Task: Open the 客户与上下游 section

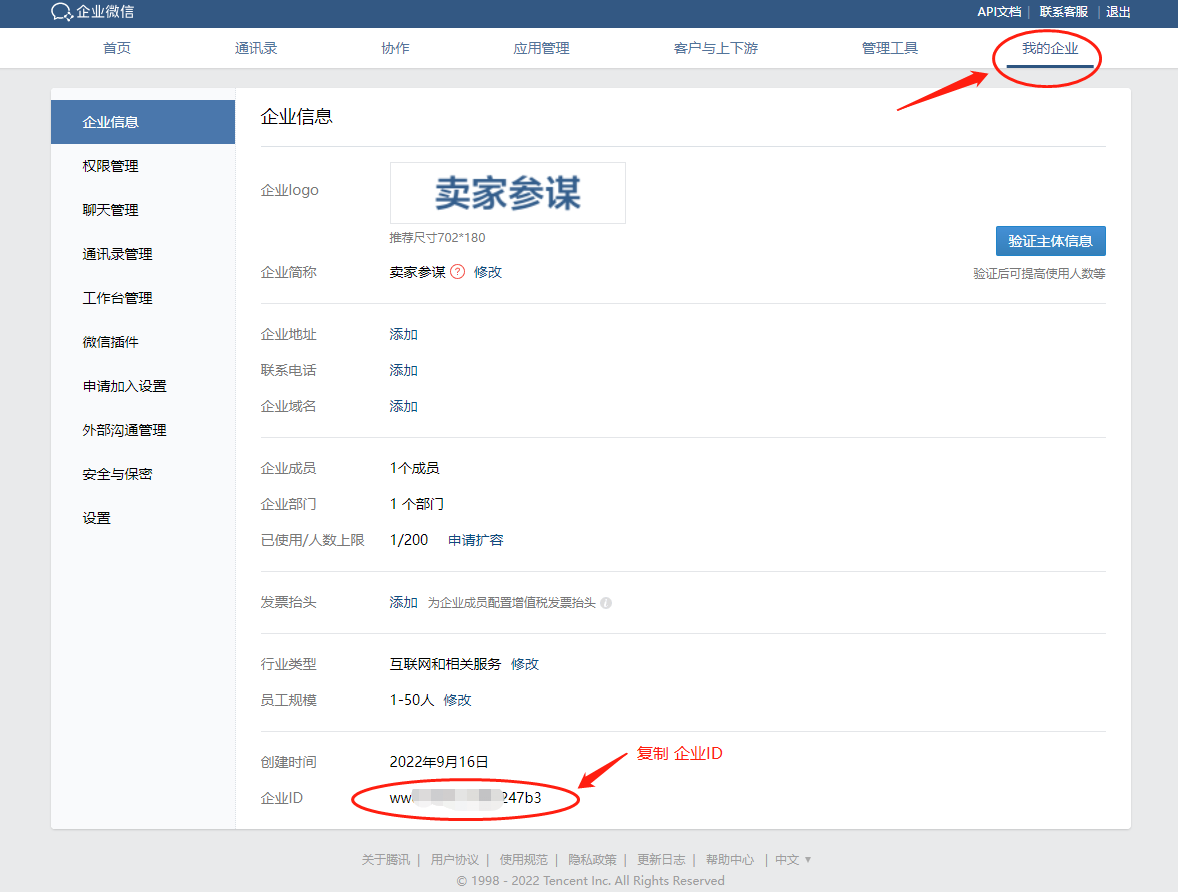Action: pyautogui.click(x=717, y=47)
